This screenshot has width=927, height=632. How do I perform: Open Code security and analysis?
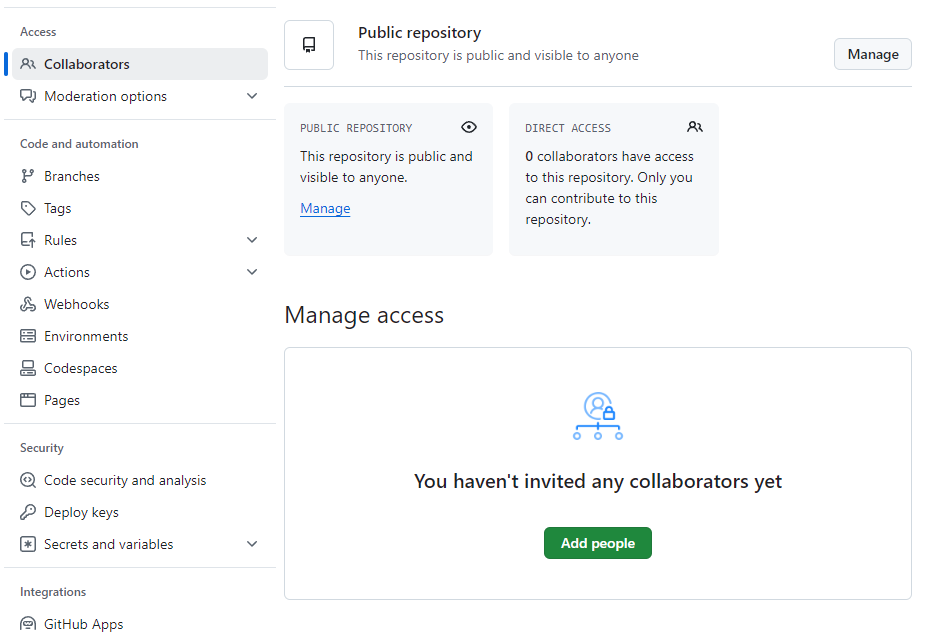140,480
